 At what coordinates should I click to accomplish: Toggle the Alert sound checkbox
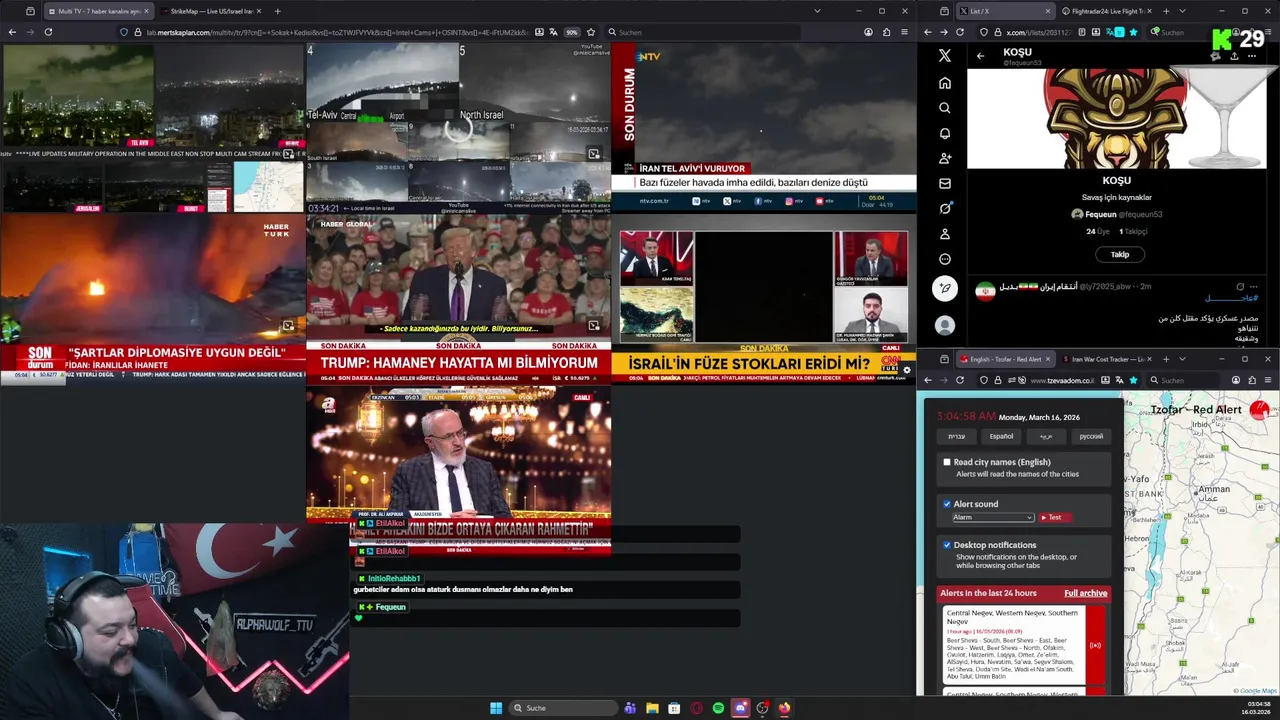(947, 504)
